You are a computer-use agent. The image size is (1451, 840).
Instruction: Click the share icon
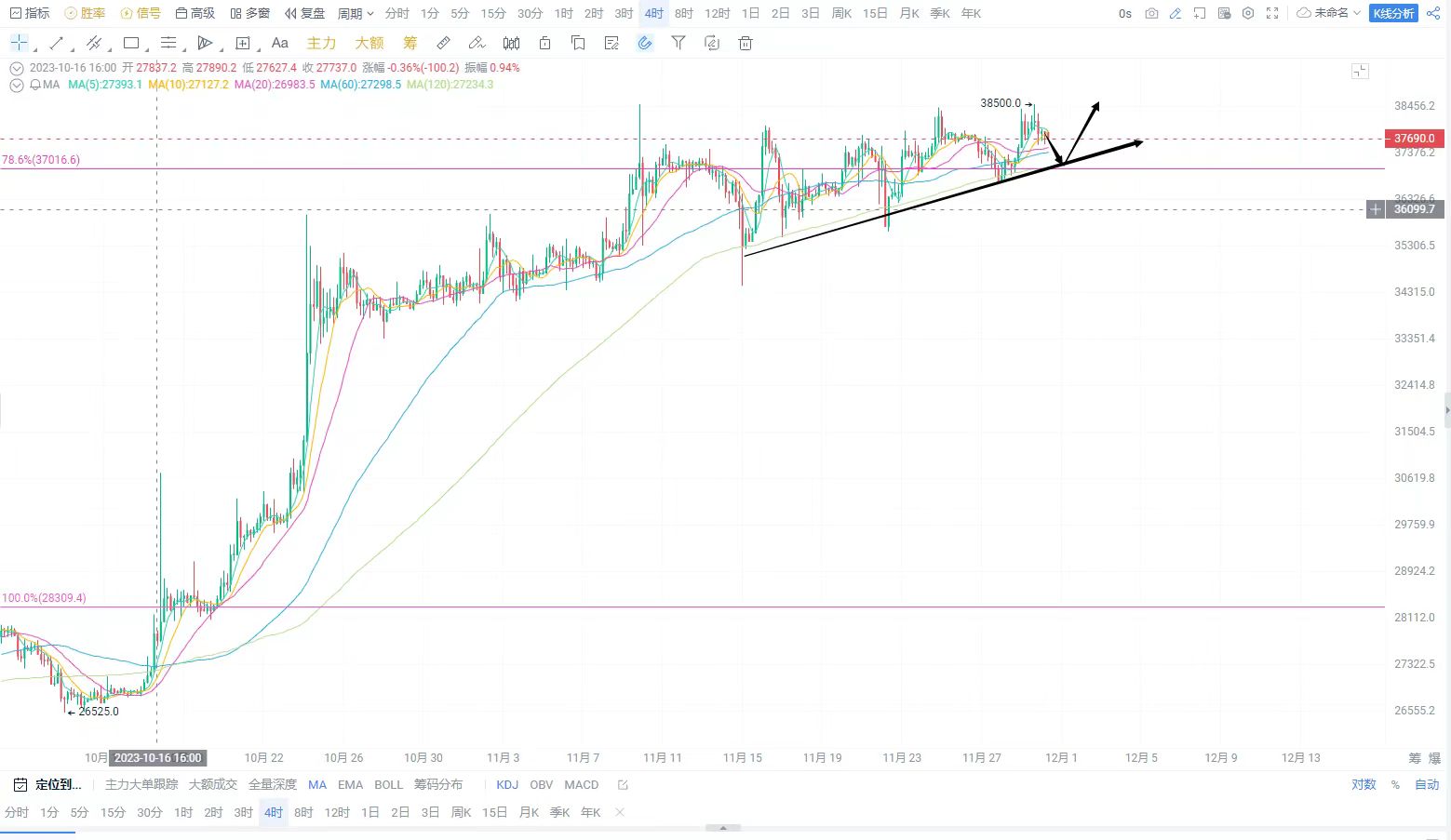tap(1433, 13)
